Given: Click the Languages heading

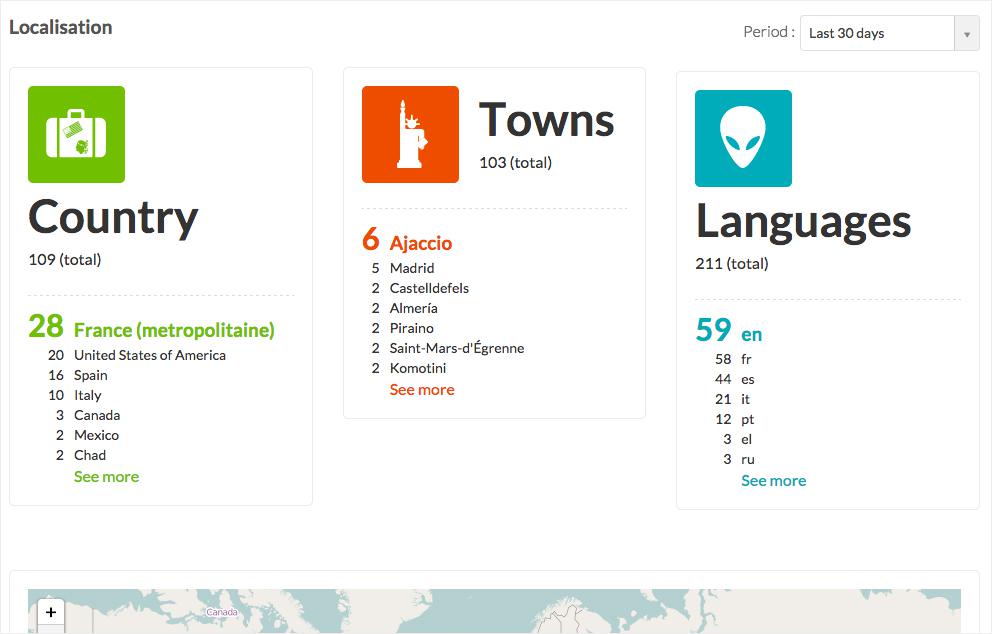Looking at the screenshot, I should click(803, 221).
